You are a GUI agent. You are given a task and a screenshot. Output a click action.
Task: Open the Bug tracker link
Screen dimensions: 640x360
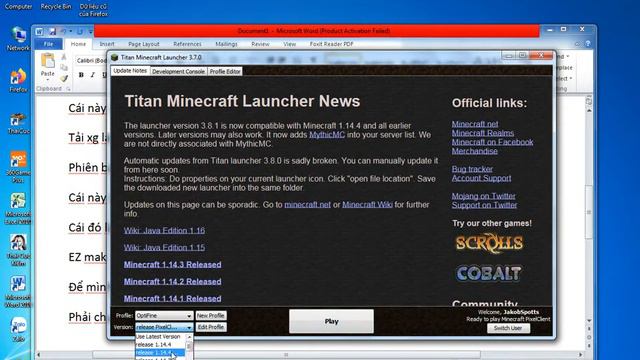point(472,169)
